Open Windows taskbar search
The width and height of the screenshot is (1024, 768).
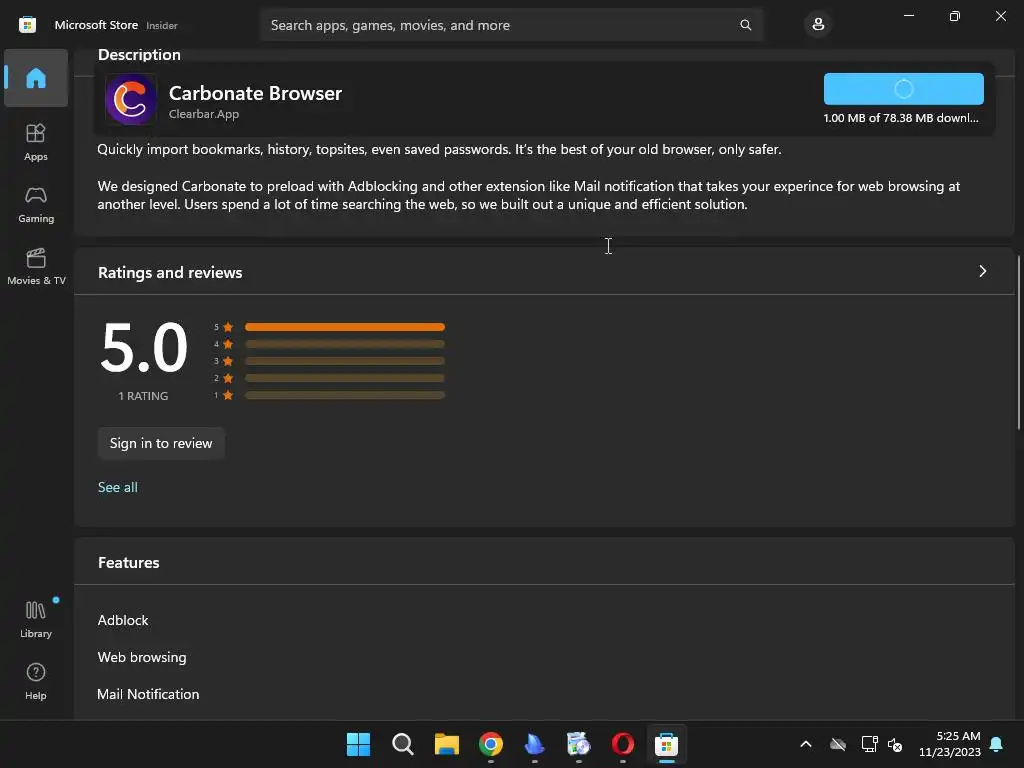402,744
